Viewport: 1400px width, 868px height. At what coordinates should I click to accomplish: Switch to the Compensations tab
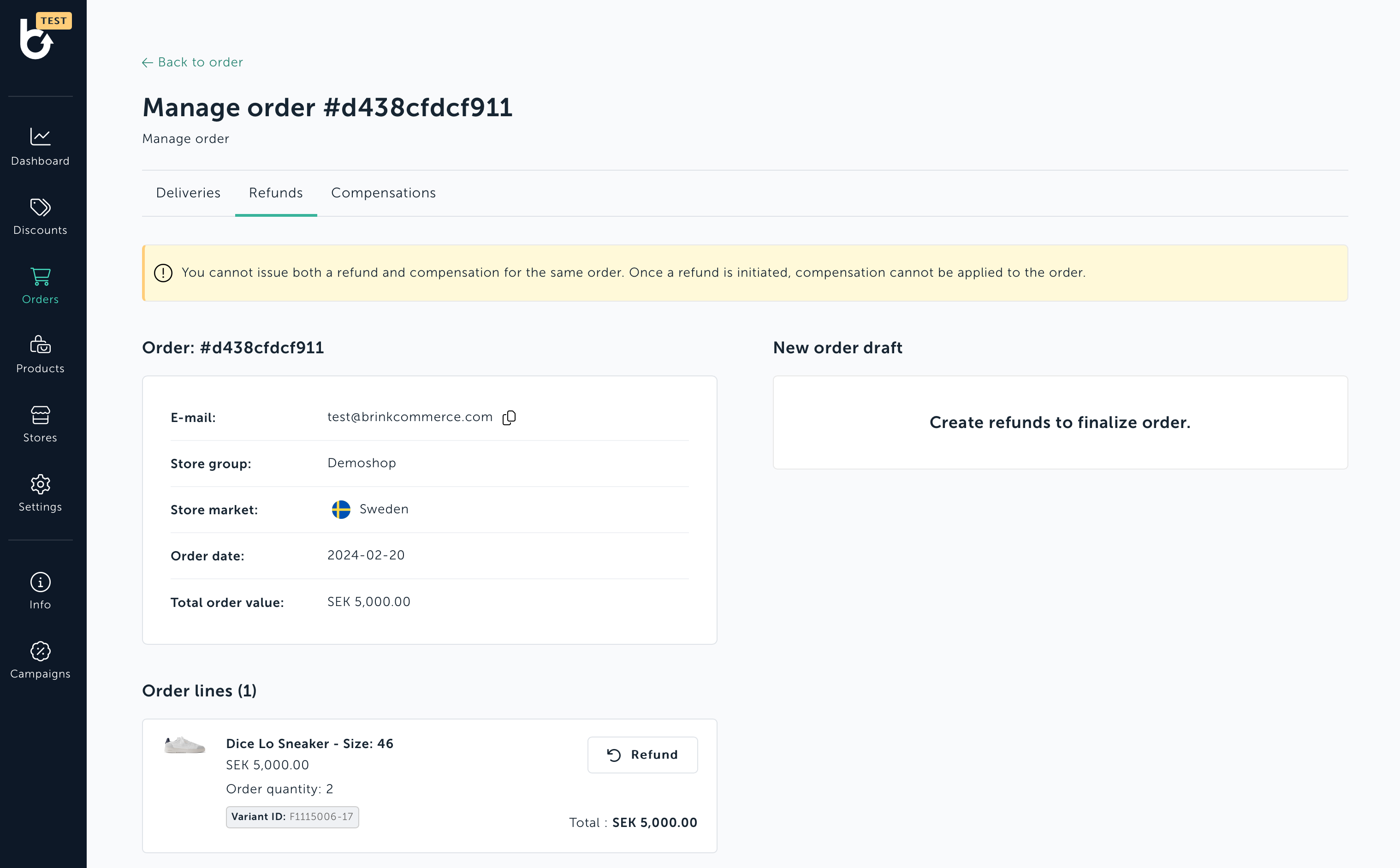(x=384, y=193)
